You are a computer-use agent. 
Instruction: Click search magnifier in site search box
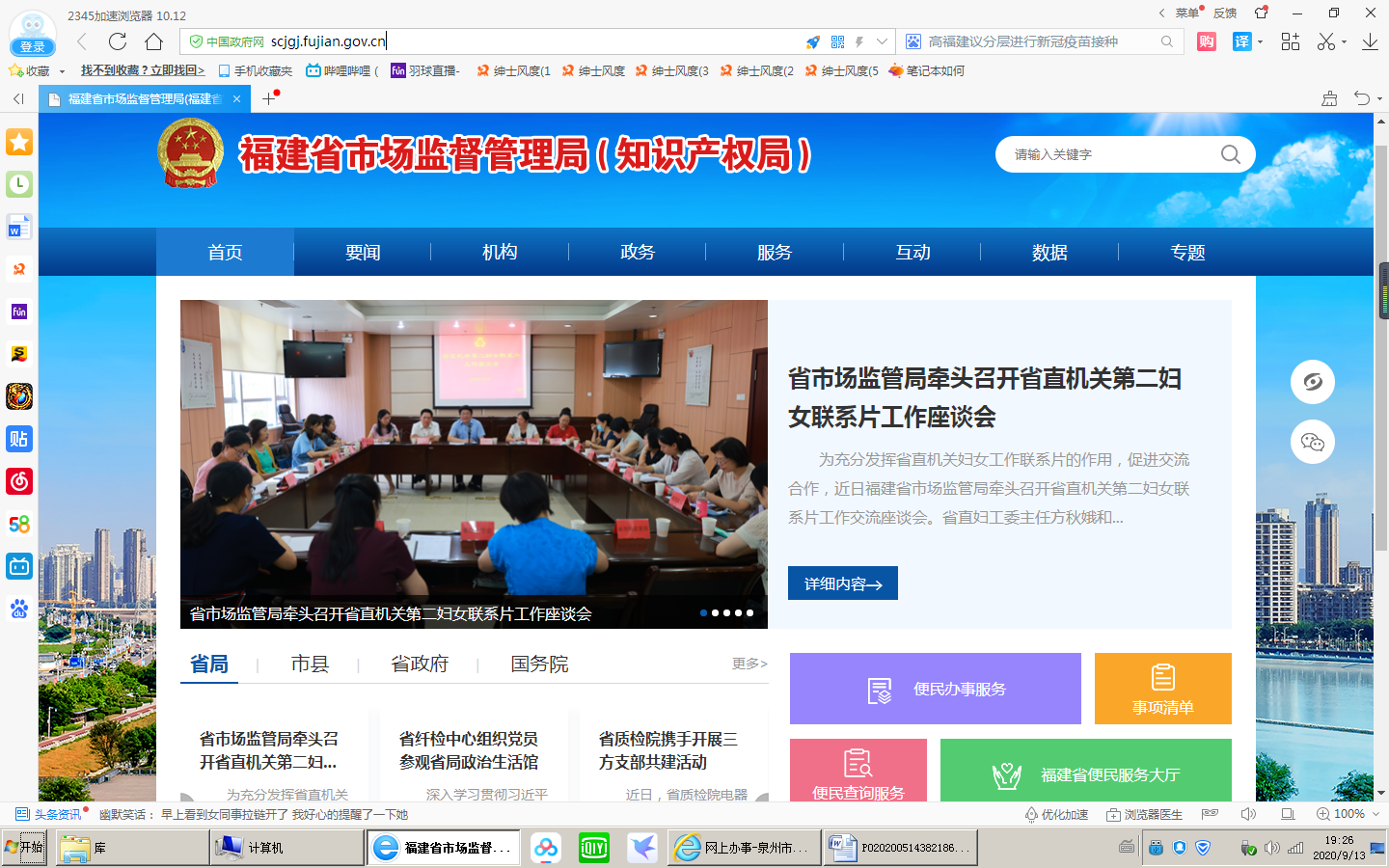pyautogui.click(x=1230, y=154)
